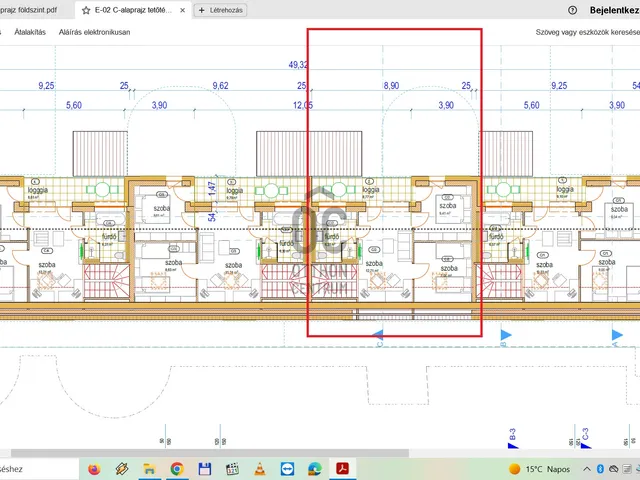
Task: Open the clapperboard video app in taskbar
Action: 232,469
